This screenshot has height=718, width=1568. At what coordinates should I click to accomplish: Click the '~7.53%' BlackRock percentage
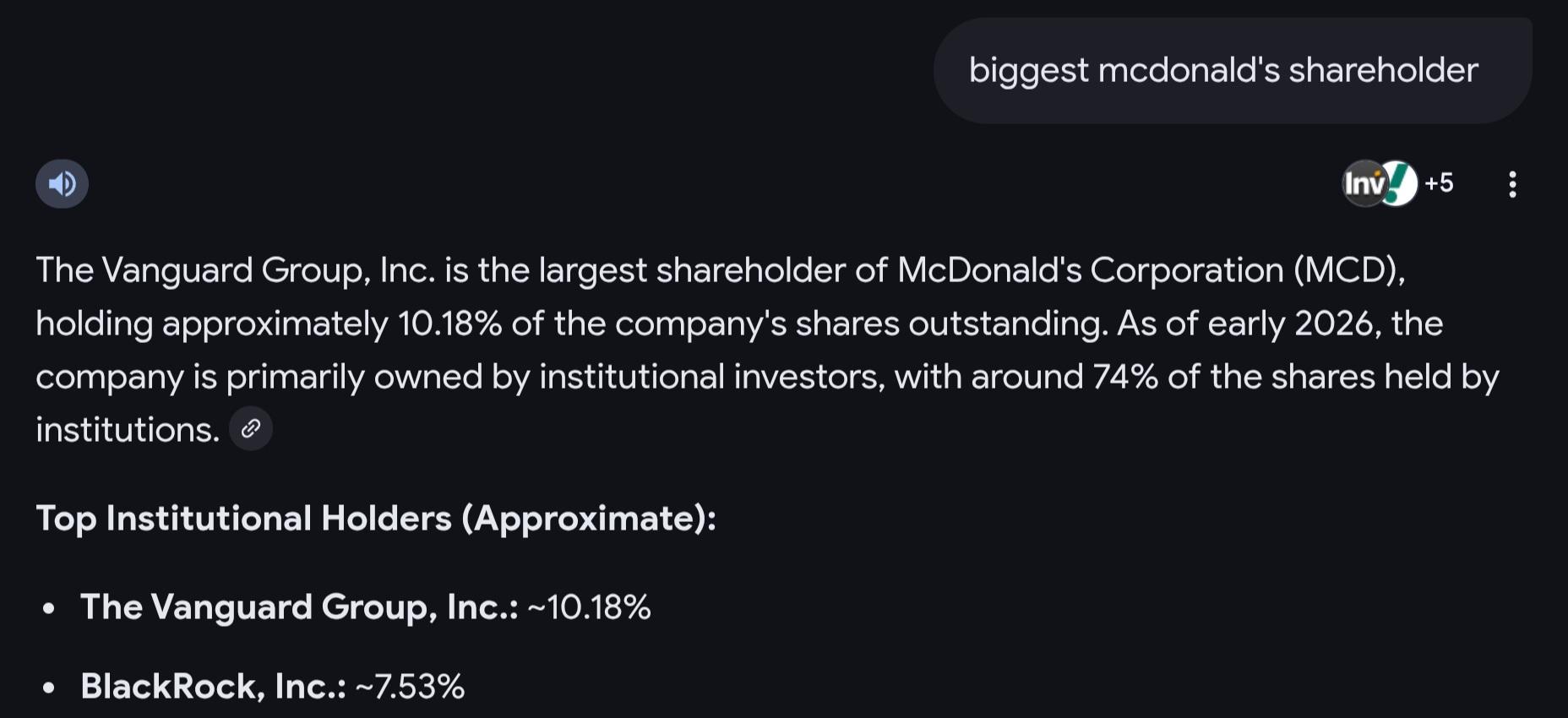[x=410, y=686]
